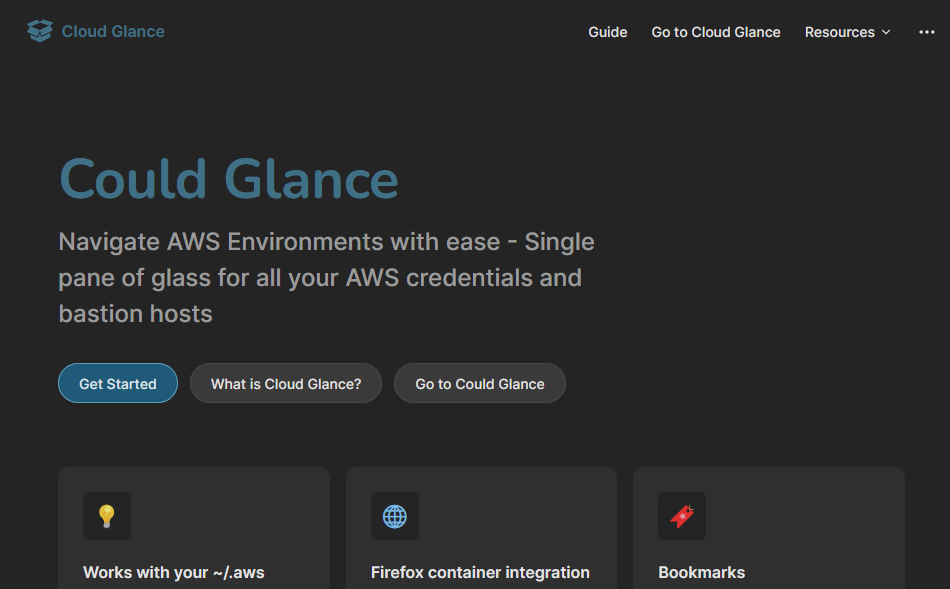The image size is (950, 589).
Task: Click the What is Cloud Glance? button
Action: [286, 383]
